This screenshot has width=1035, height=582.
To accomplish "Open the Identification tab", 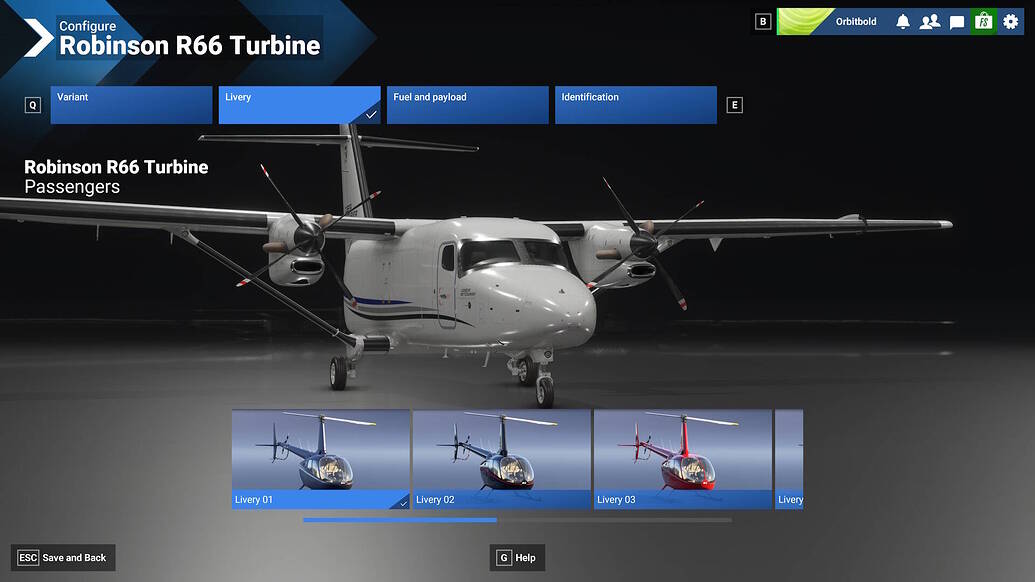I will 635,104.
